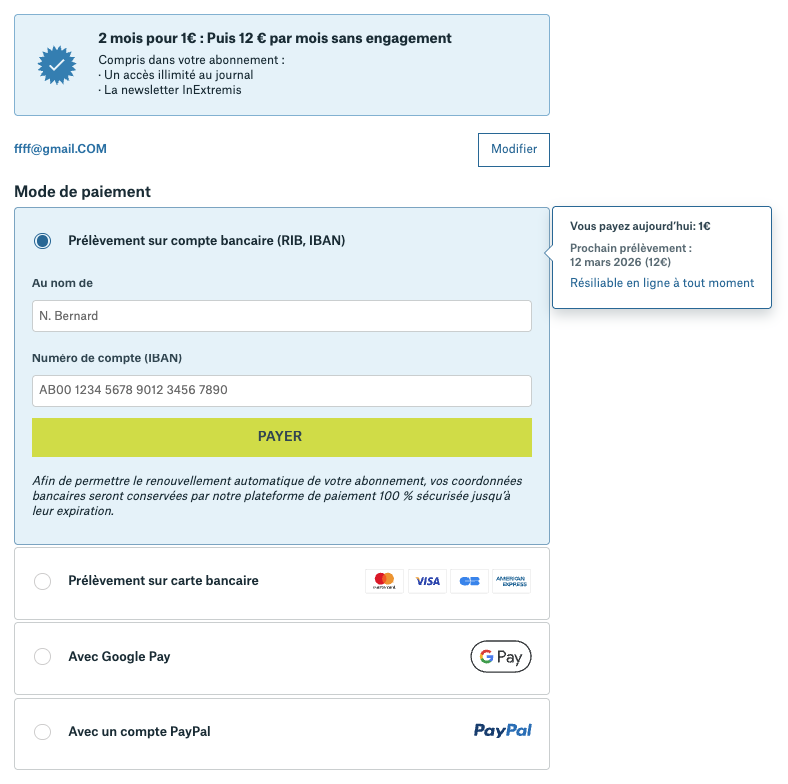Viewport: 788px width, 784px height.
Task: Open the Résiliable en ligne à tout moment link
Action: click(x=662, y=283)
